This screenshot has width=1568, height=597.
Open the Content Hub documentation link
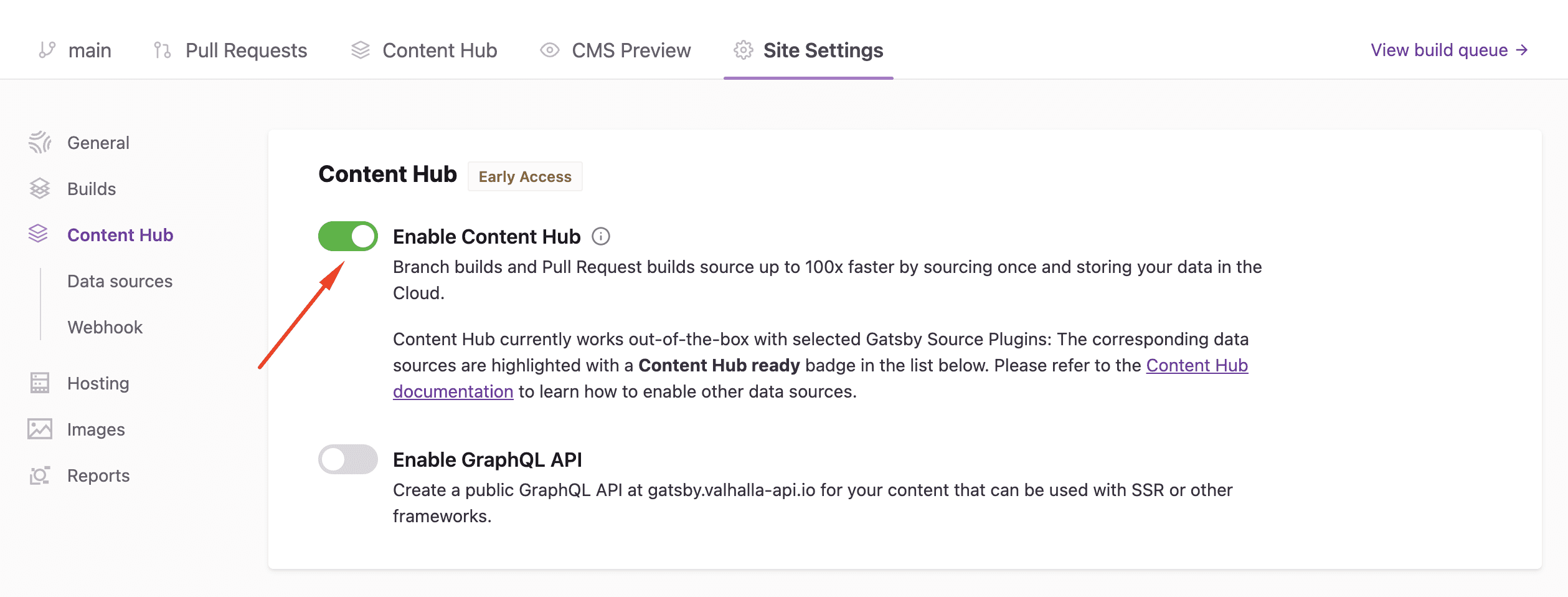[1196, 366]
